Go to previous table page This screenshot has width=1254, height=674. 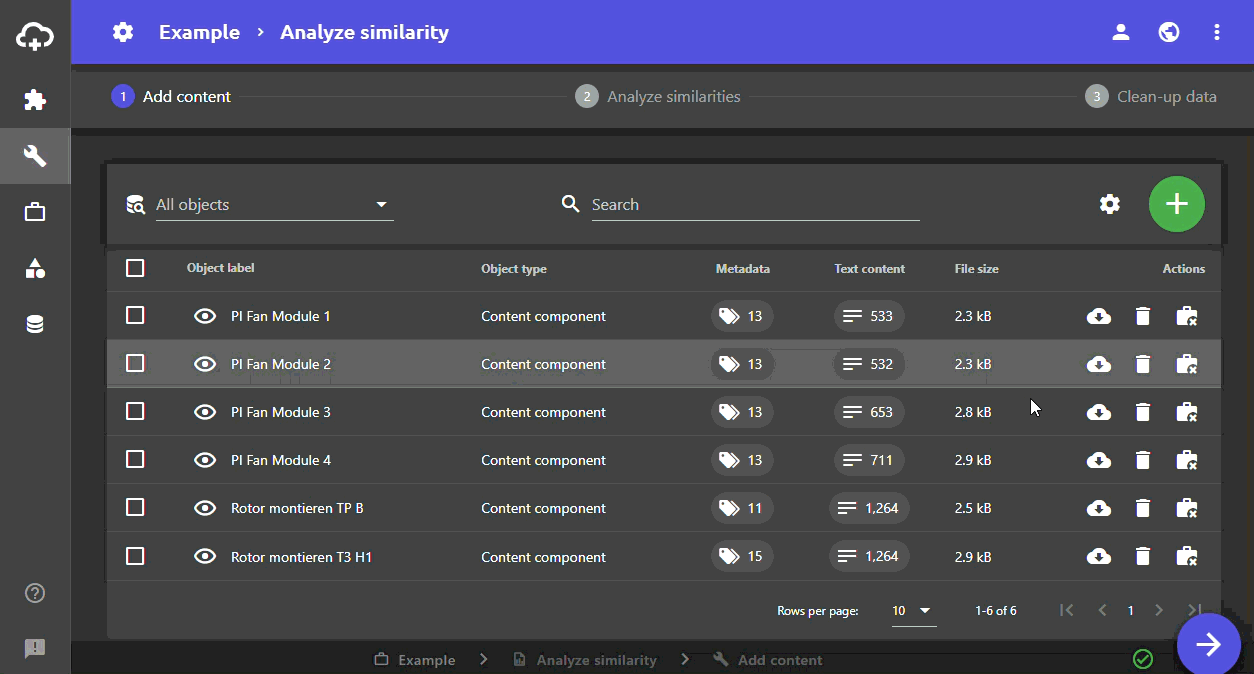1103,610
